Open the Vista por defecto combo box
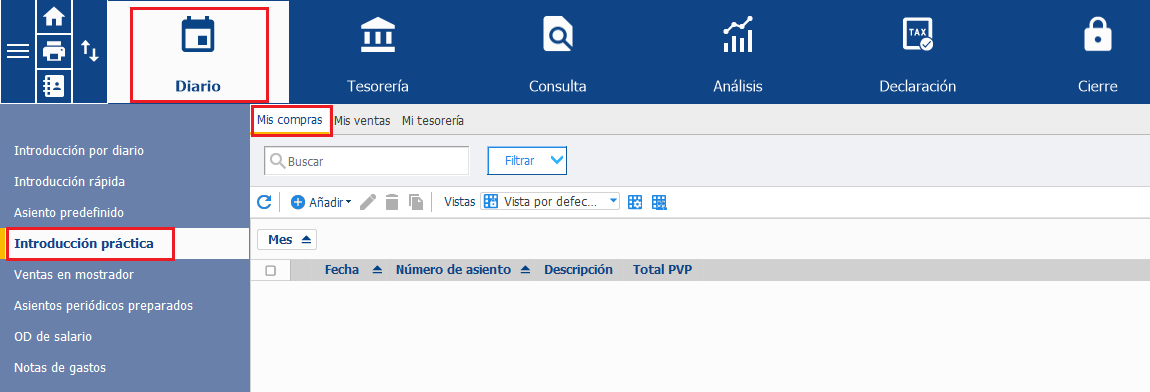 point(550,201)
